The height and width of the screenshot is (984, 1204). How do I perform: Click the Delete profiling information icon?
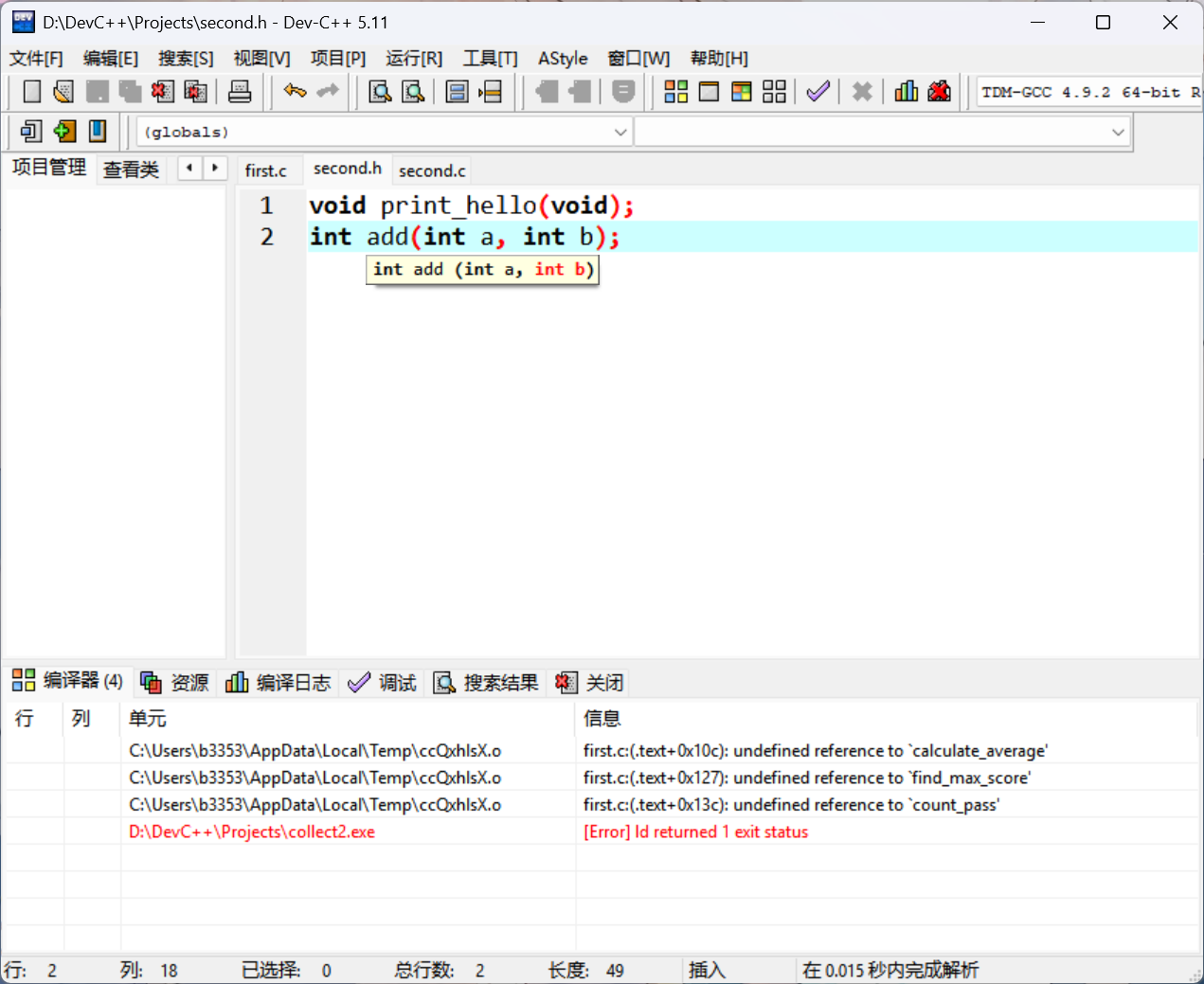click(x=939, y=92)
